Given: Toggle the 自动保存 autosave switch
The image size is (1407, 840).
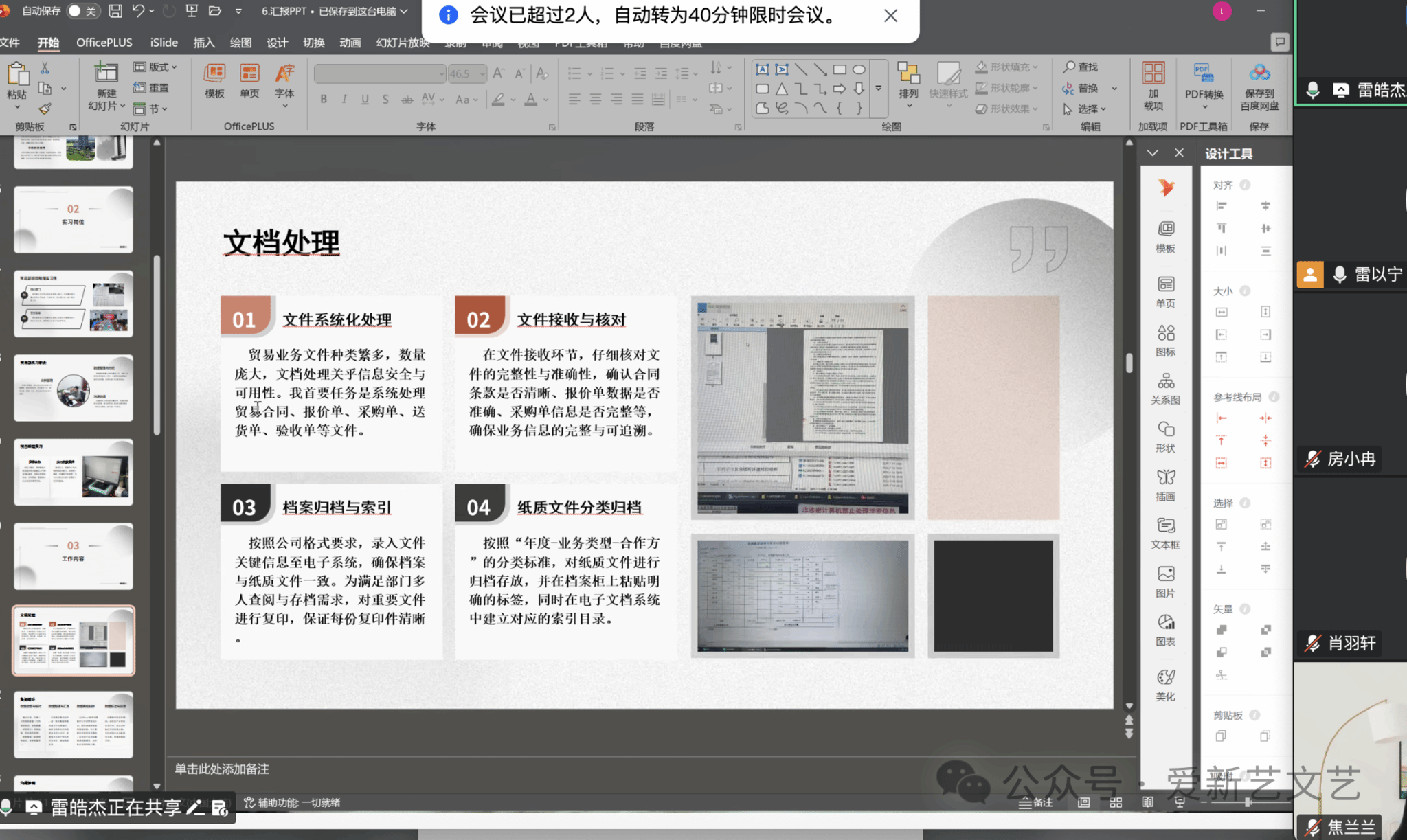Looking at the screenshot, I should pyautogui.click(x=82, y=11).
